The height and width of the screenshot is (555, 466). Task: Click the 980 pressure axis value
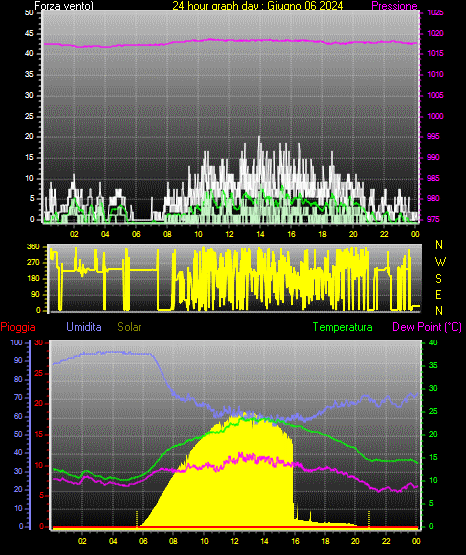pyautogui.click(x=433, y=198)
